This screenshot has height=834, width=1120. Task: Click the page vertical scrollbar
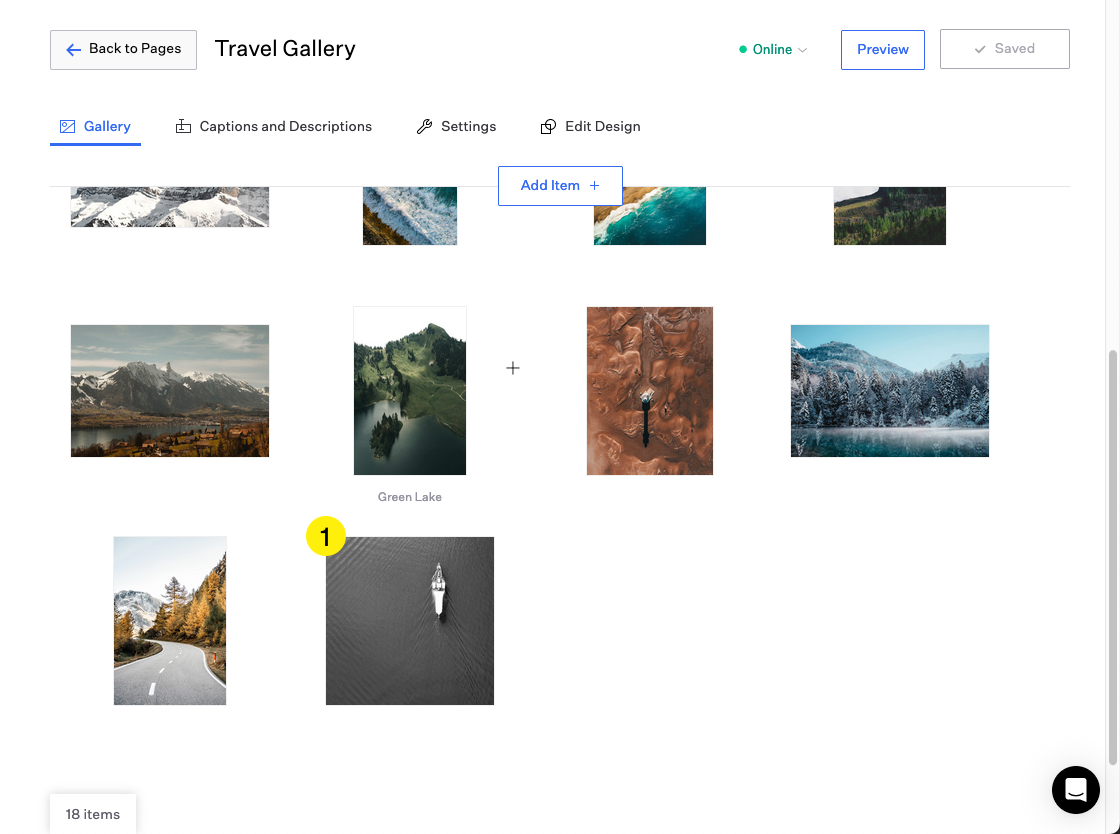[1113, 557]
